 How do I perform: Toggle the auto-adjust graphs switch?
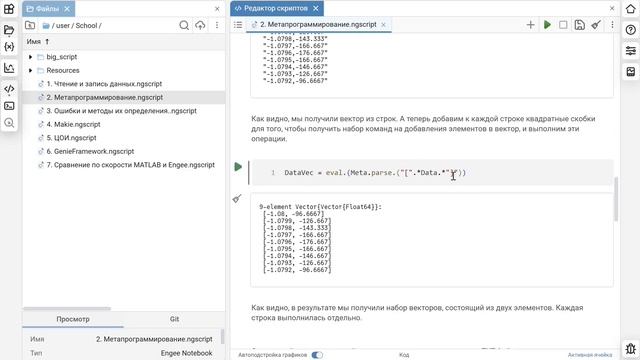click(x=317, y=355)
